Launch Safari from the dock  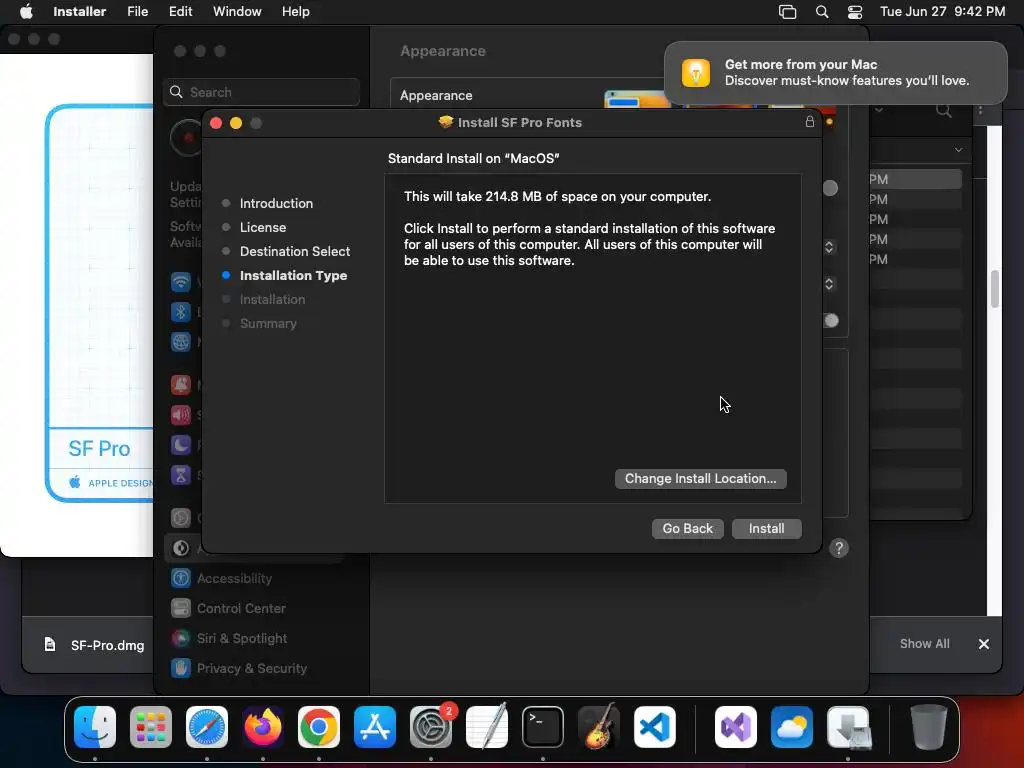pyautogui.click(x=207, y=727)
